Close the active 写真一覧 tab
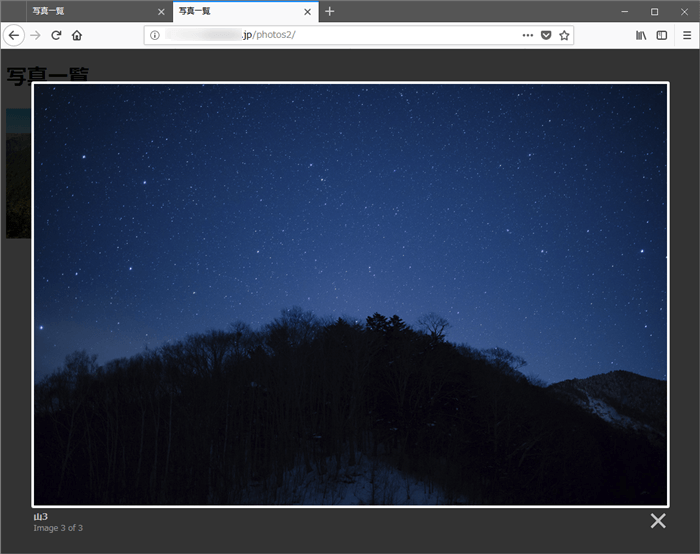Viewport: 700px width, 554px height. pyautogui.click(x=307, y=12)
